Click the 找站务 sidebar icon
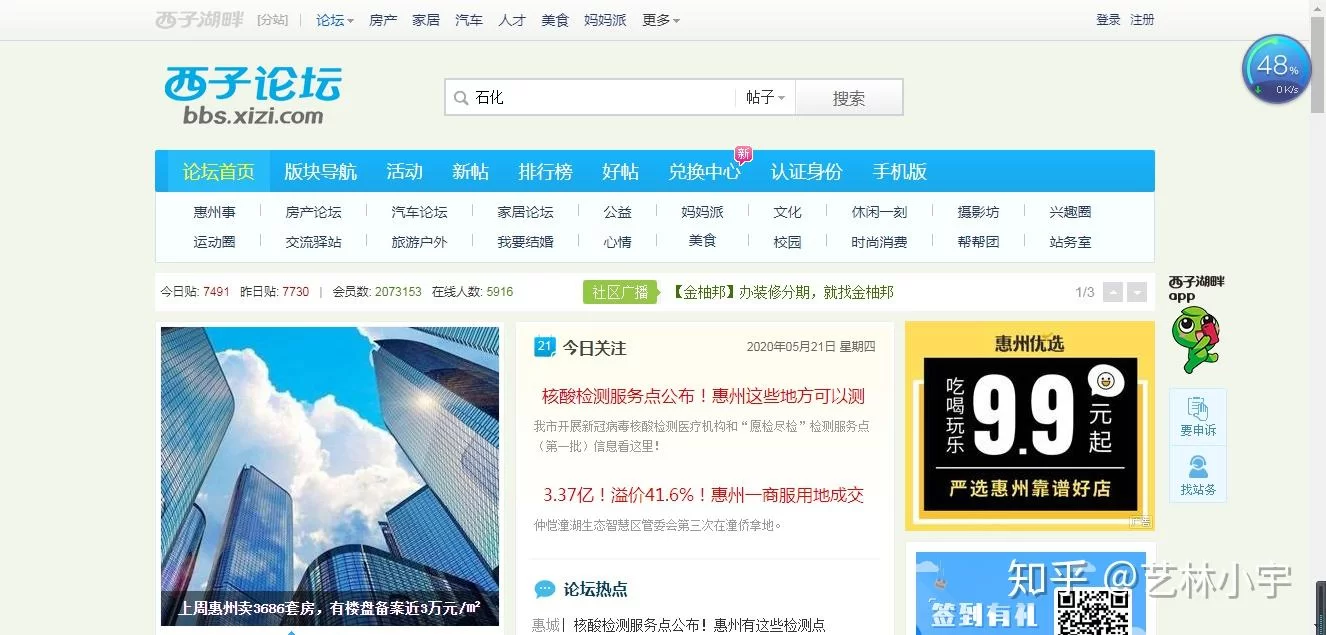 coord(1197,475)
